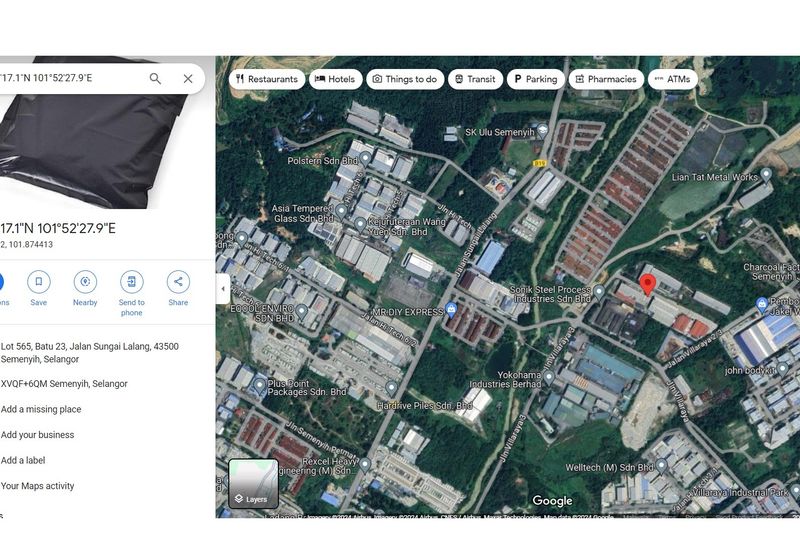Click the search magnifier icon

pyautogui.click(x=155, y=79)
